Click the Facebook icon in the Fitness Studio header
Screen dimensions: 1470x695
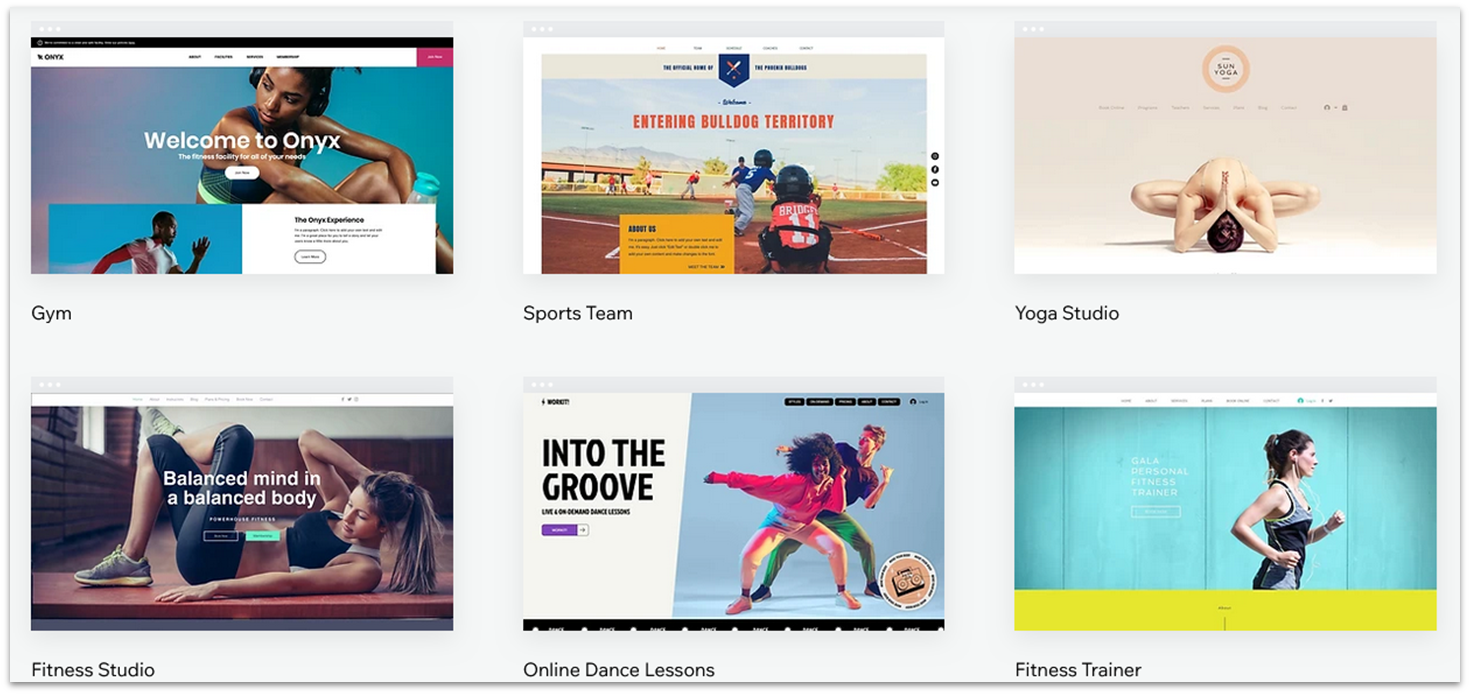[x=342, y=398]
